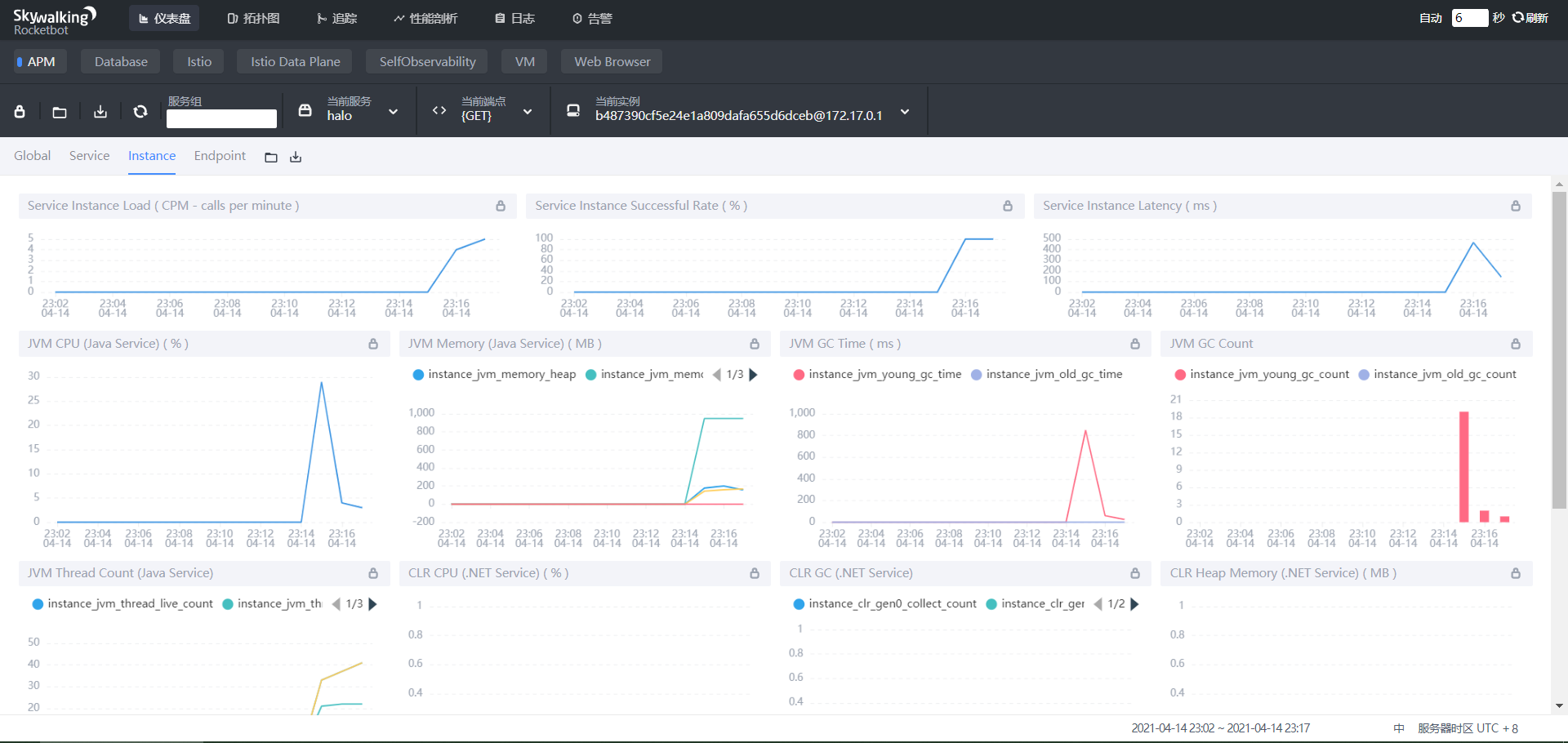Open the 日志 log menu

(514, 18)
